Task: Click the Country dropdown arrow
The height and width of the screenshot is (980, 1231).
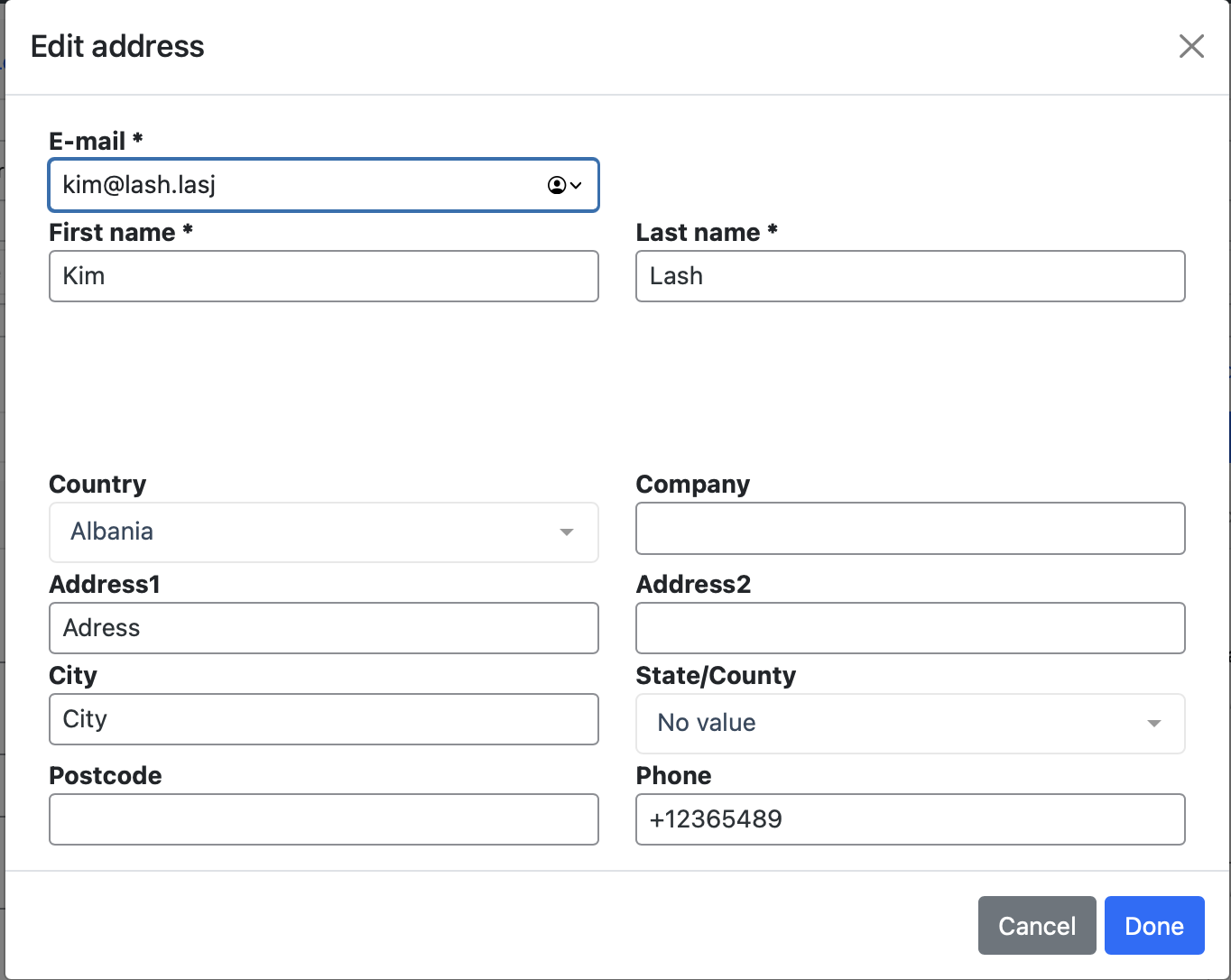Action: coord(566,532)
